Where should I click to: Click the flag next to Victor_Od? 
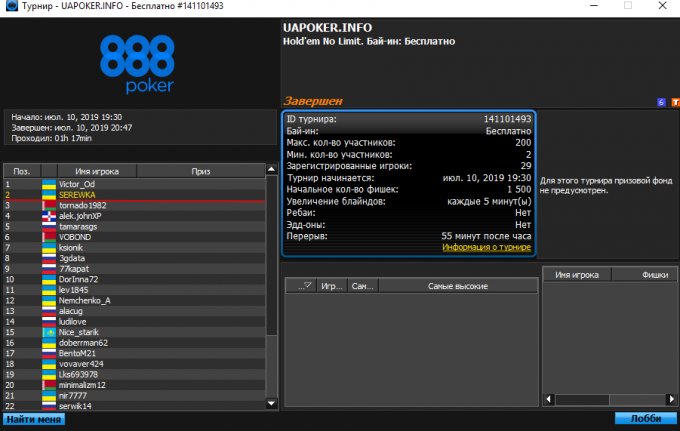coord(49,184)
